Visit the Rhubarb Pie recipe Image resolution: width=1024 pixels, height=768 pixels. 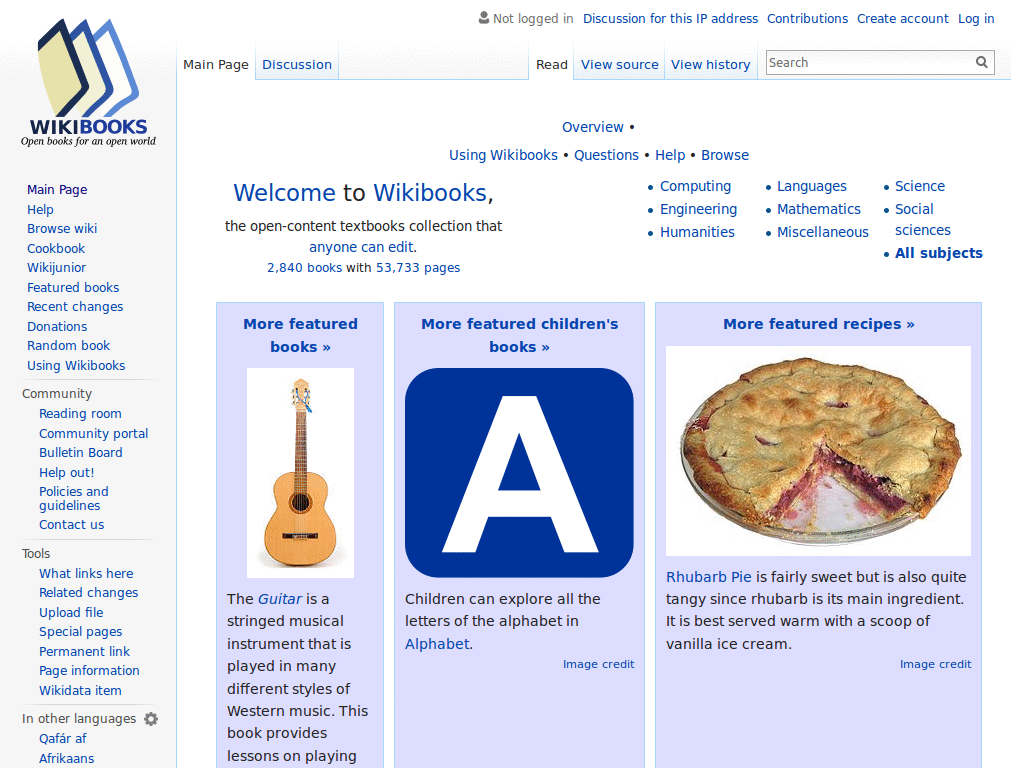point(709,577)
